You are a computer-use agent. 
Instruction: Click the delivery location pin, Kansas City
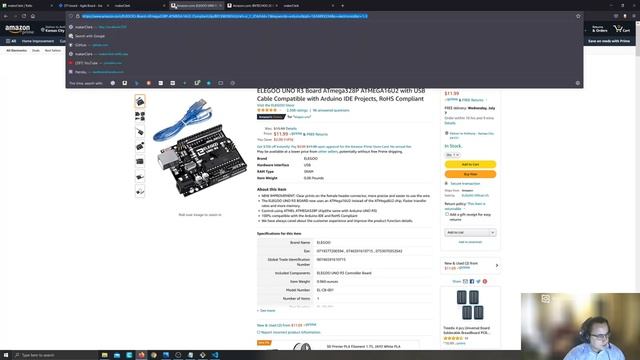pos(53,29)
